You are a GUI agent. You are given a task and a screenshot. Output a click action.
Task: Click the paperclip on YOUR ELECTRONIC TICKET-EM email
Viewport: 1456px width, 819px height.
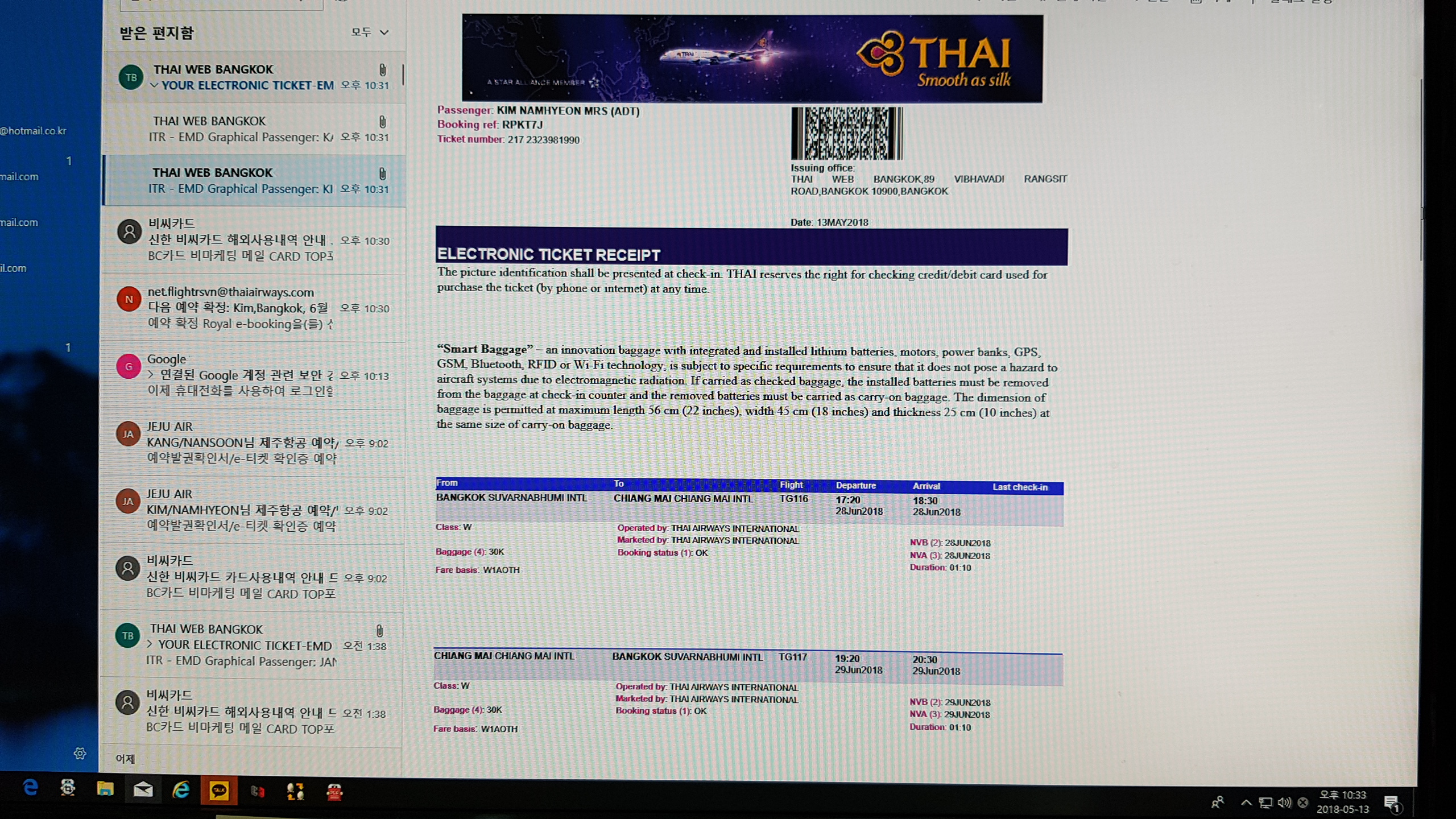pyautogui.click(x=383, y=69)
